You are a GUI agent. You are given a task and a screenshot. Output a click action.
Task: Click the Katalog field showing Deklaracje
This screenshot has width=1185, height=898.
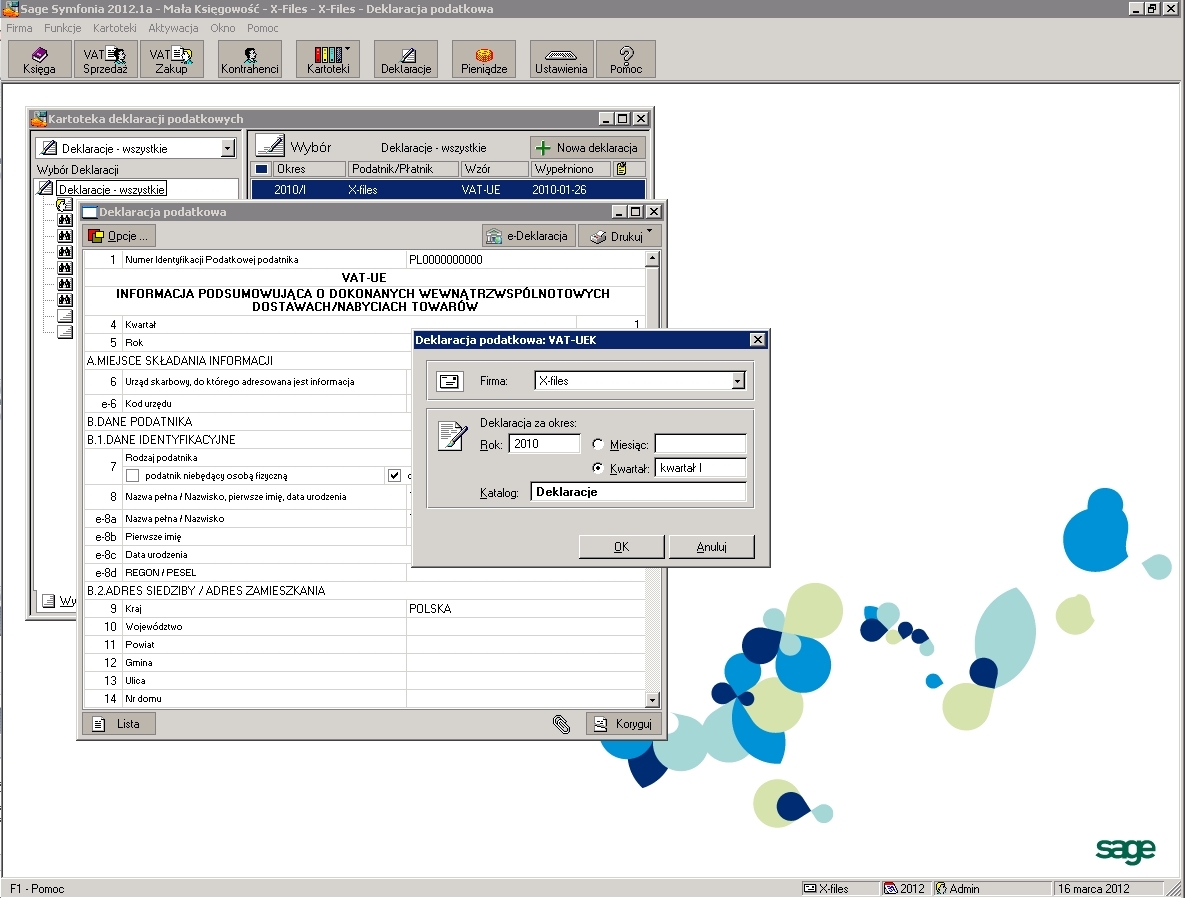pyautogui.click(x=638, y=492)
